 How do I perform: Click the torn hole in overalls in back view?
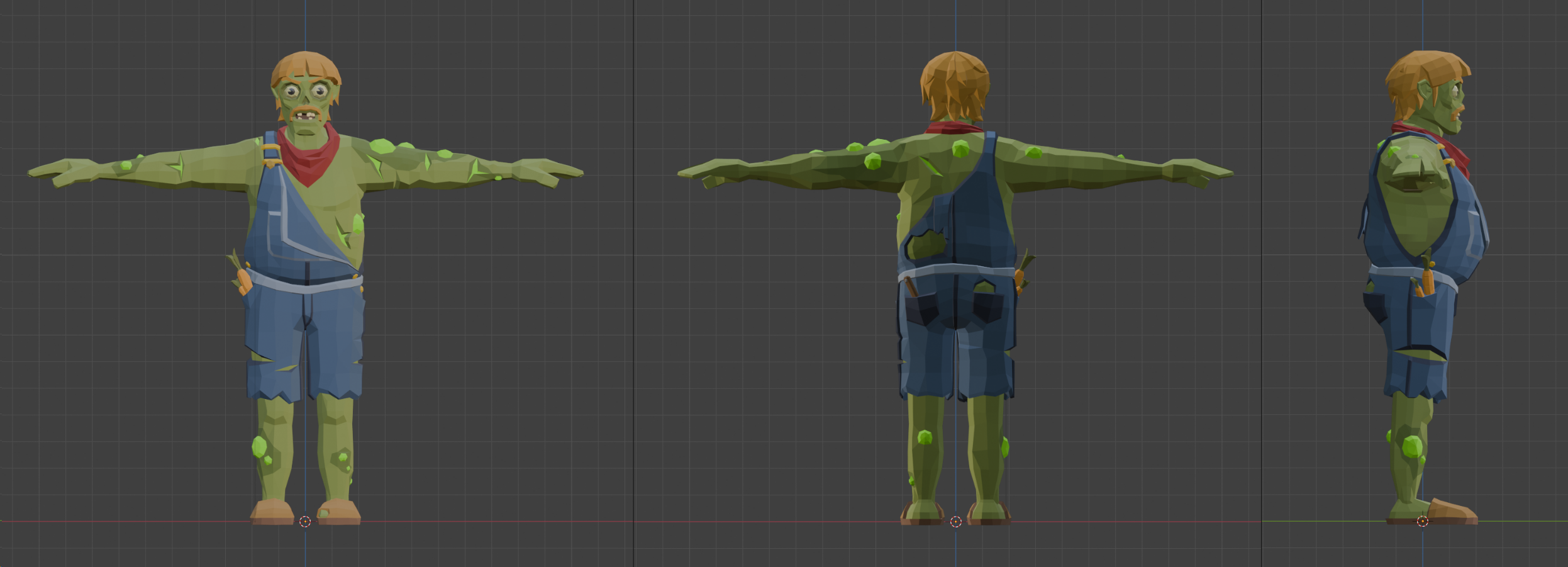pyautogui.click(x=926, y=244)
